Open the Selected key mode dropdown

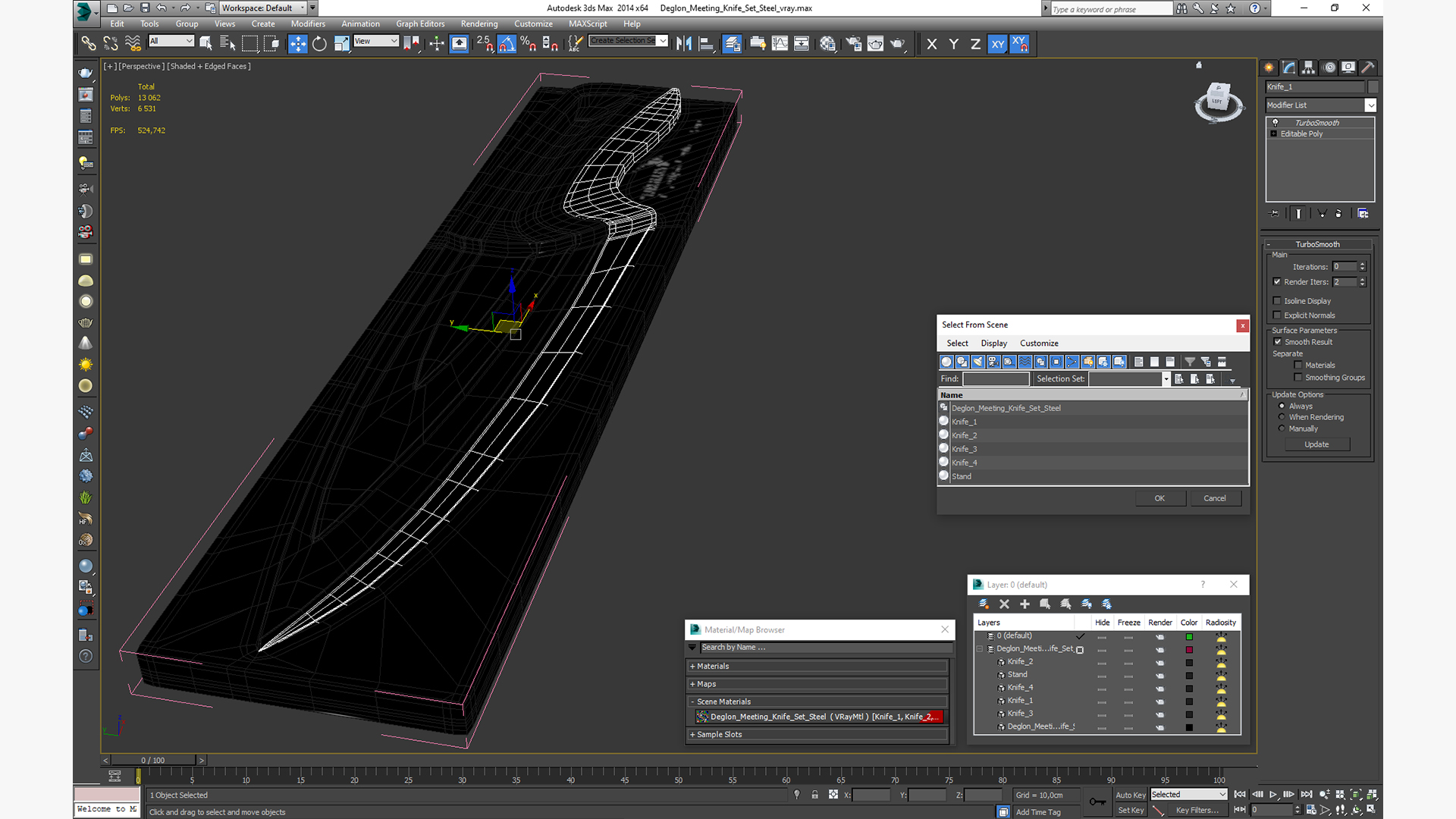click(x=1189, y=795)
